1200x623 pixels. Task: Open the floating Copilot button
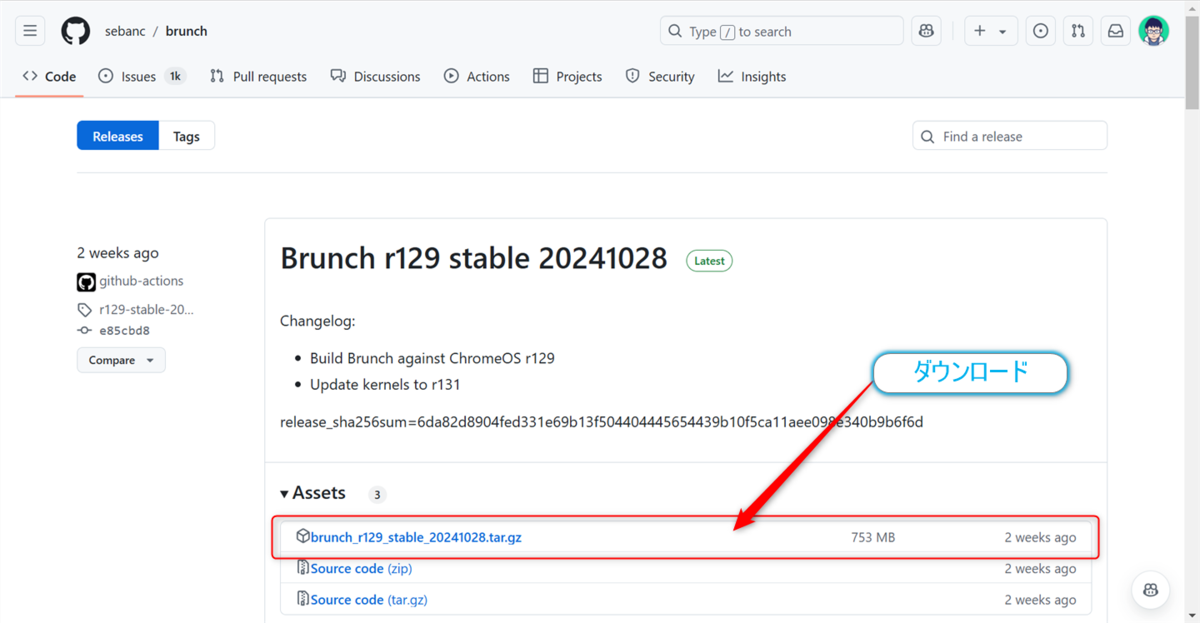1151,588
